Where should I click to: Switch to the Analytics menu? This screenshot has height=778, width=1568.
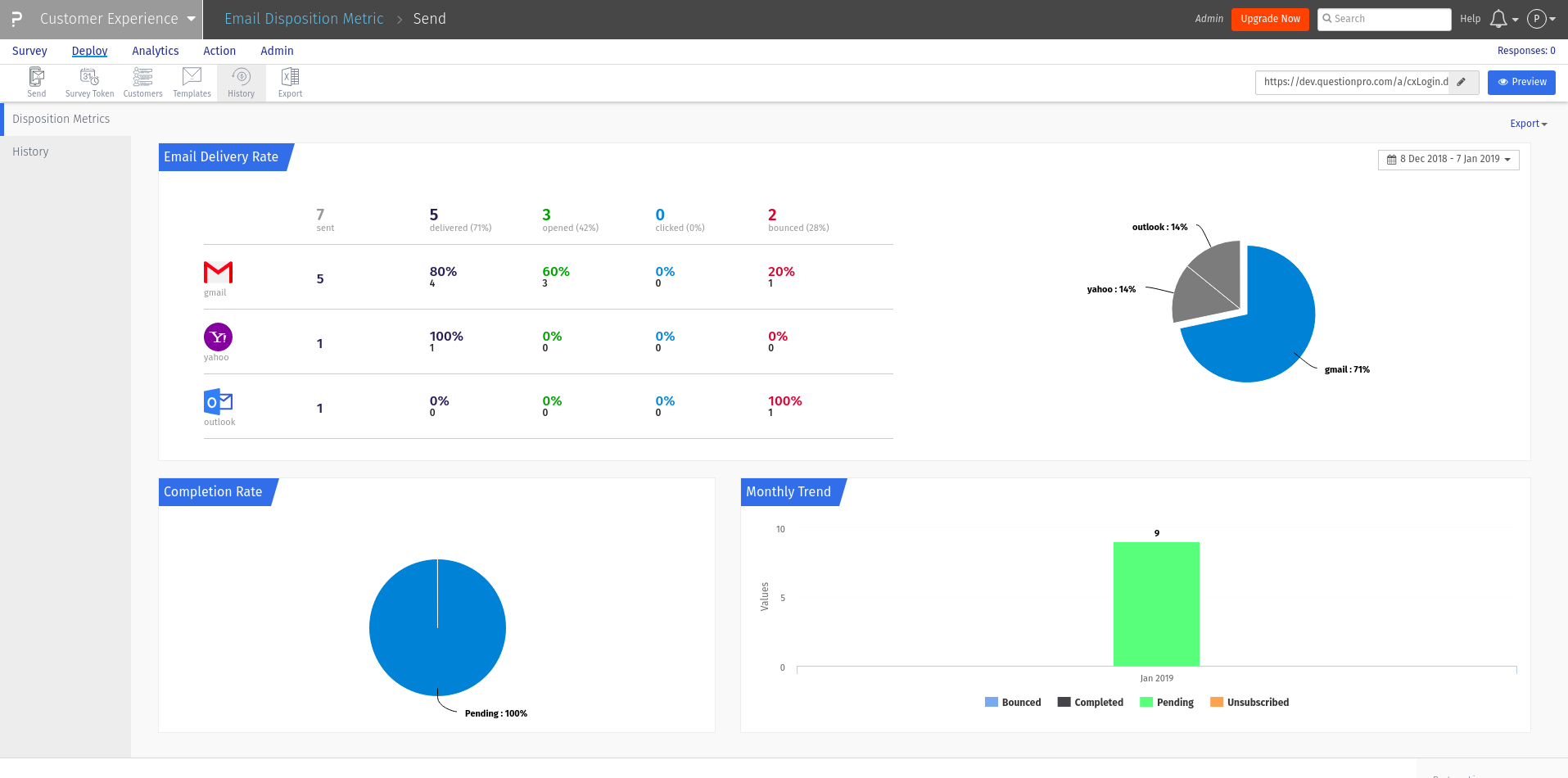(156, 51)
